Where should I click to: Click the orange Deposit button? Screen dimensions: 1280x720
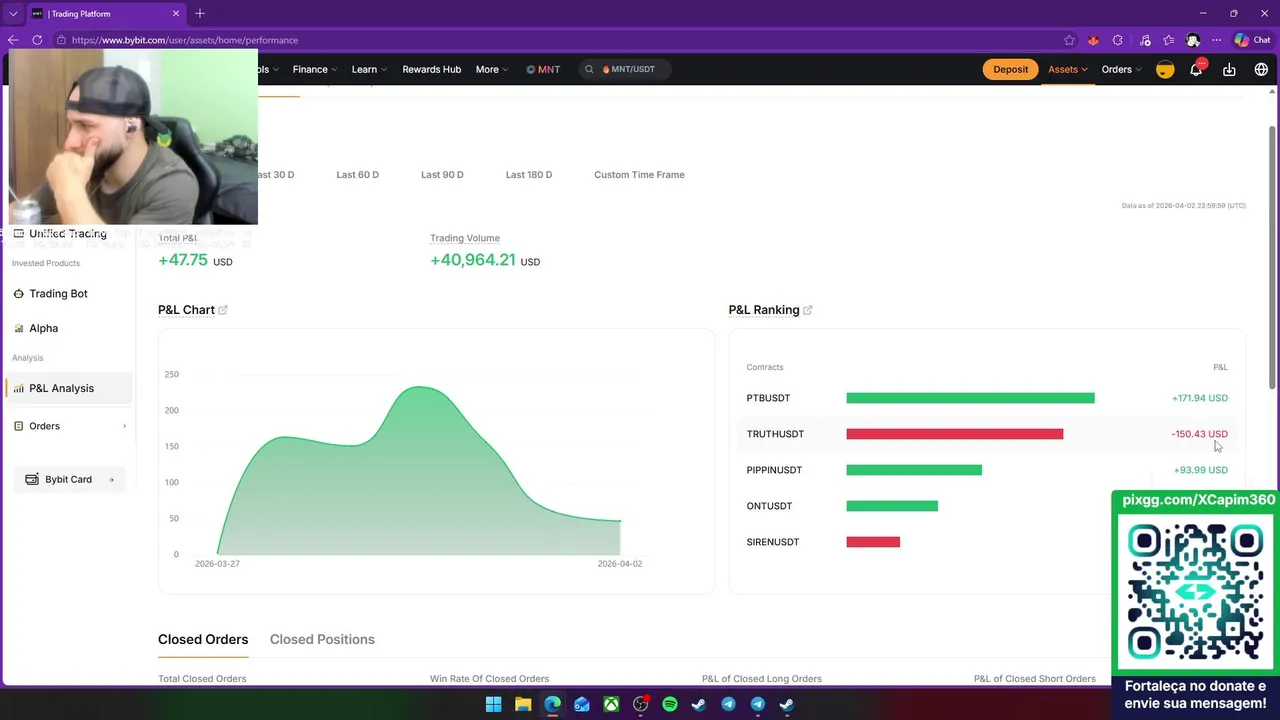pyautogui.click(x=1010, y=69)
